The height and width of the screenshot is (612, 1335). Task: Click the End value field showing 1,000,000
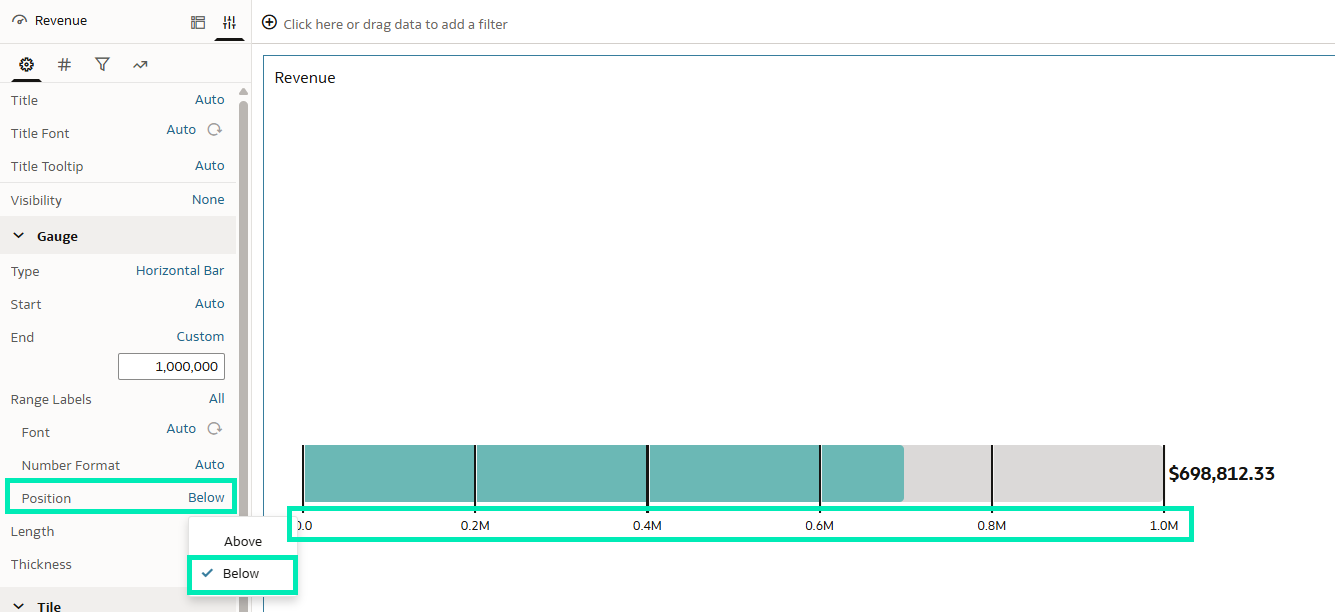(171, 367)
